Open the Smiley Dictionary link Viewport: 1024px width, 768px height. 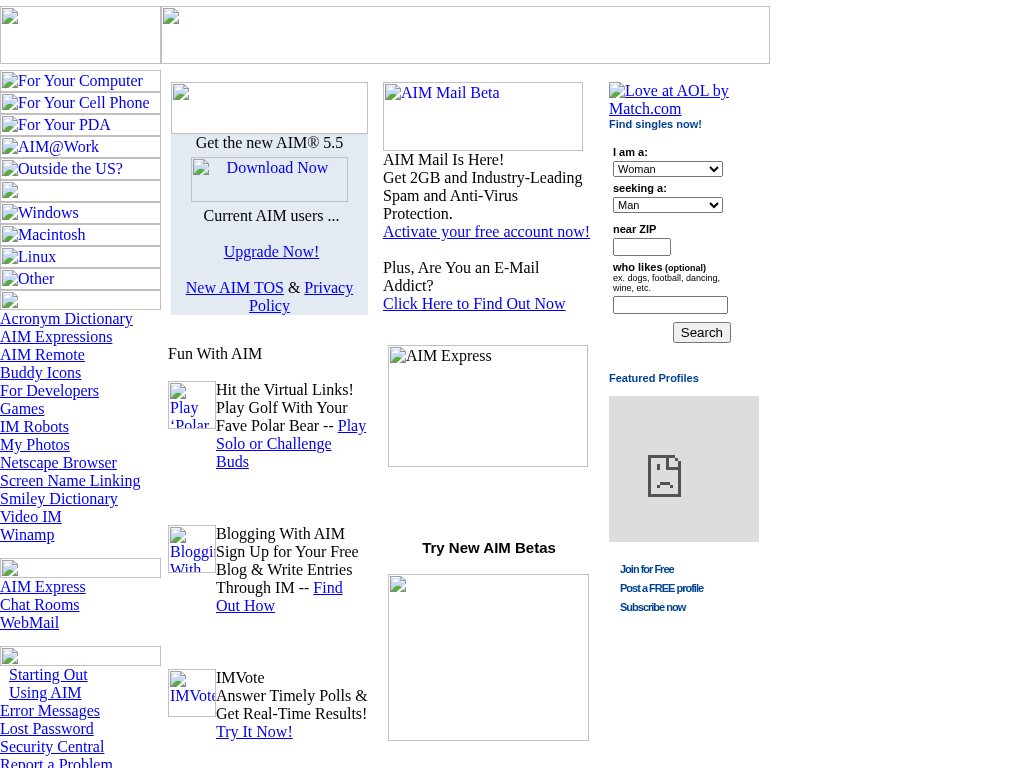pos(59,498)
